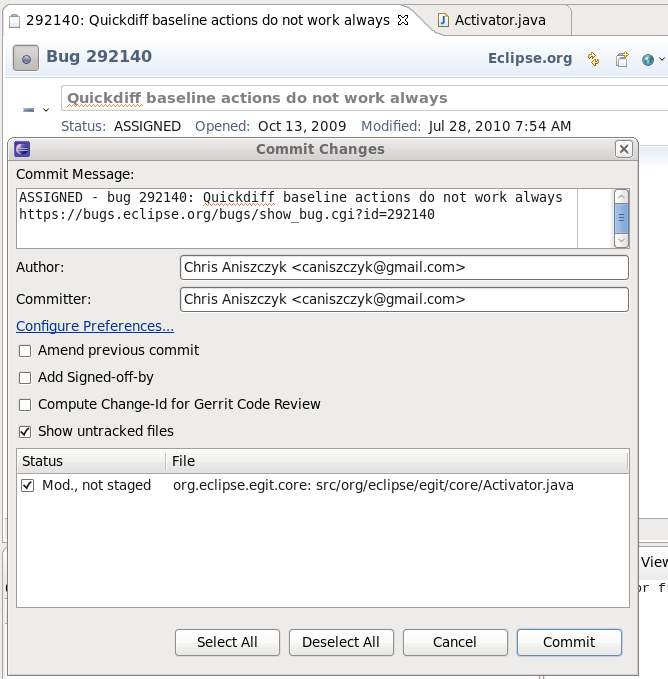This screenshot has width=668, height=679.
Task: Close the 292140 bug editor tab
Action: pyautogui.click(x=403, y=20)
